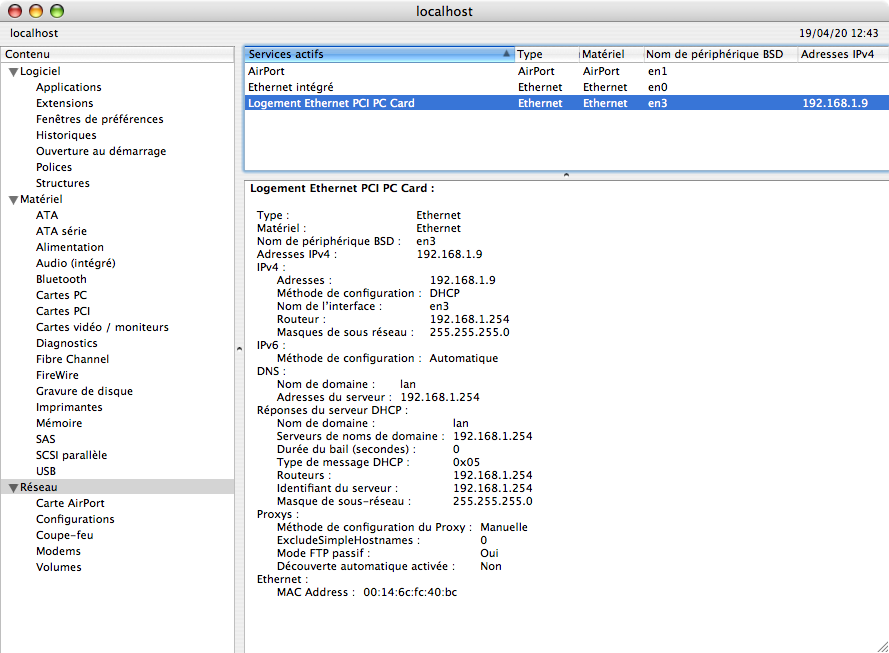The height and width of the screenshot is (653, 889).
Task: Select Imprimantes in the sidebar
Action: coord(69,408)
